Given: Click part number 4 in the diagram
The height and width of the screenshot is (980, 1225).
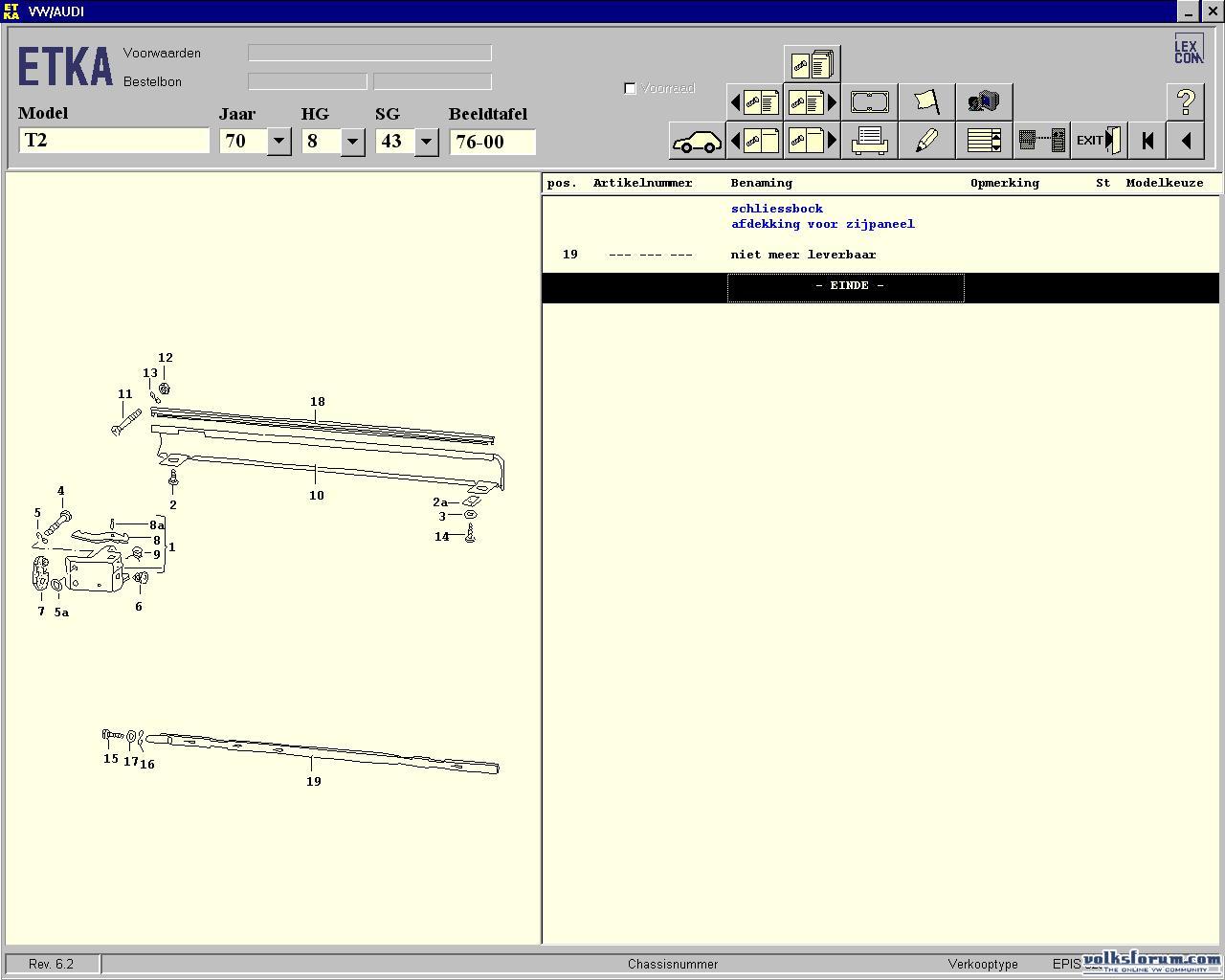Looking at the screenshot, I should (x=60, y=491).
